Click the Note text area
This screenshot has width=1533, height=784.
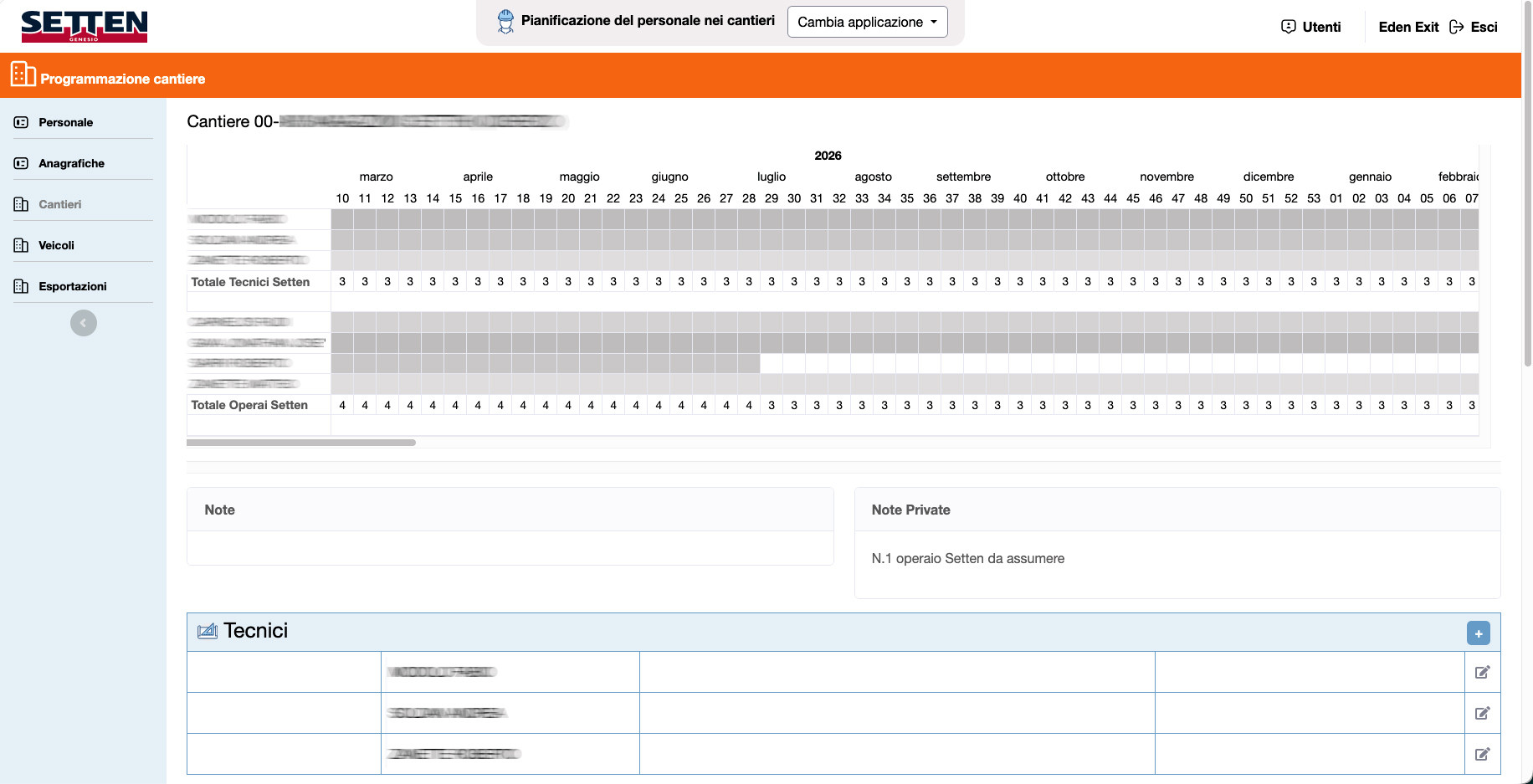tap(510, 548)
